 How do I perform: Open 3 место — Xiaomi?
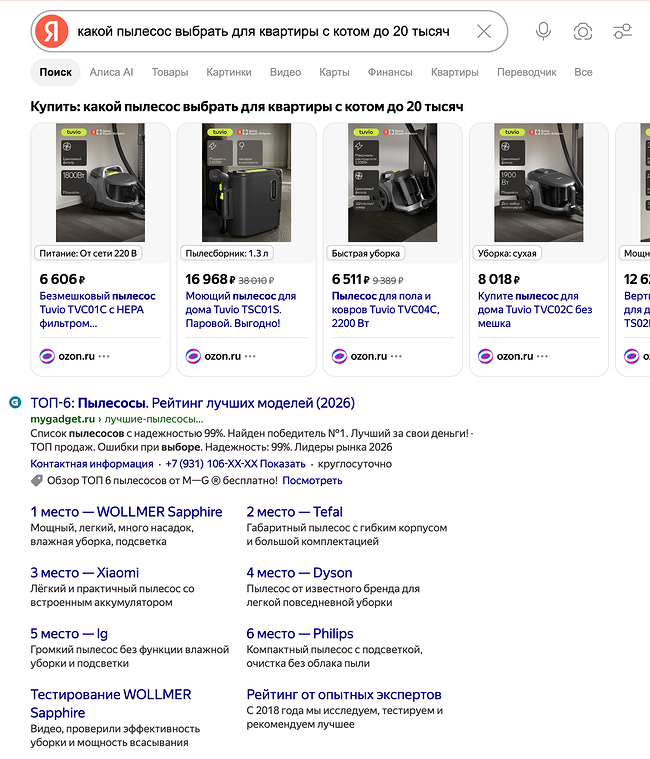[x=85, y=573]
